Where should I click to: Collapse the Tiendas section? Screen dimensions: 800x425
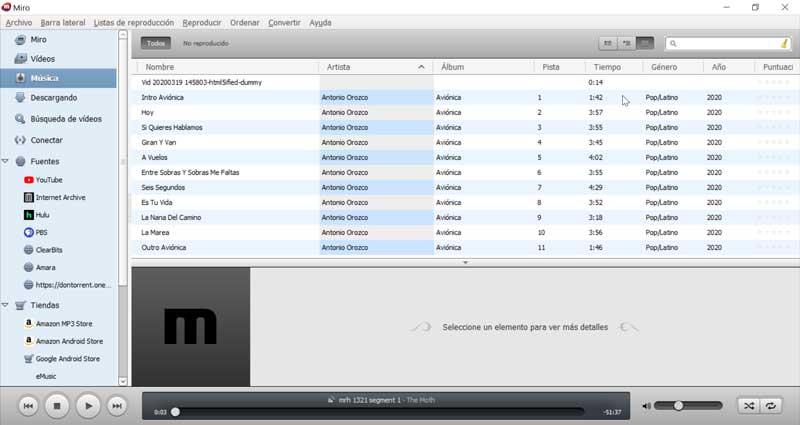(6, 305)
